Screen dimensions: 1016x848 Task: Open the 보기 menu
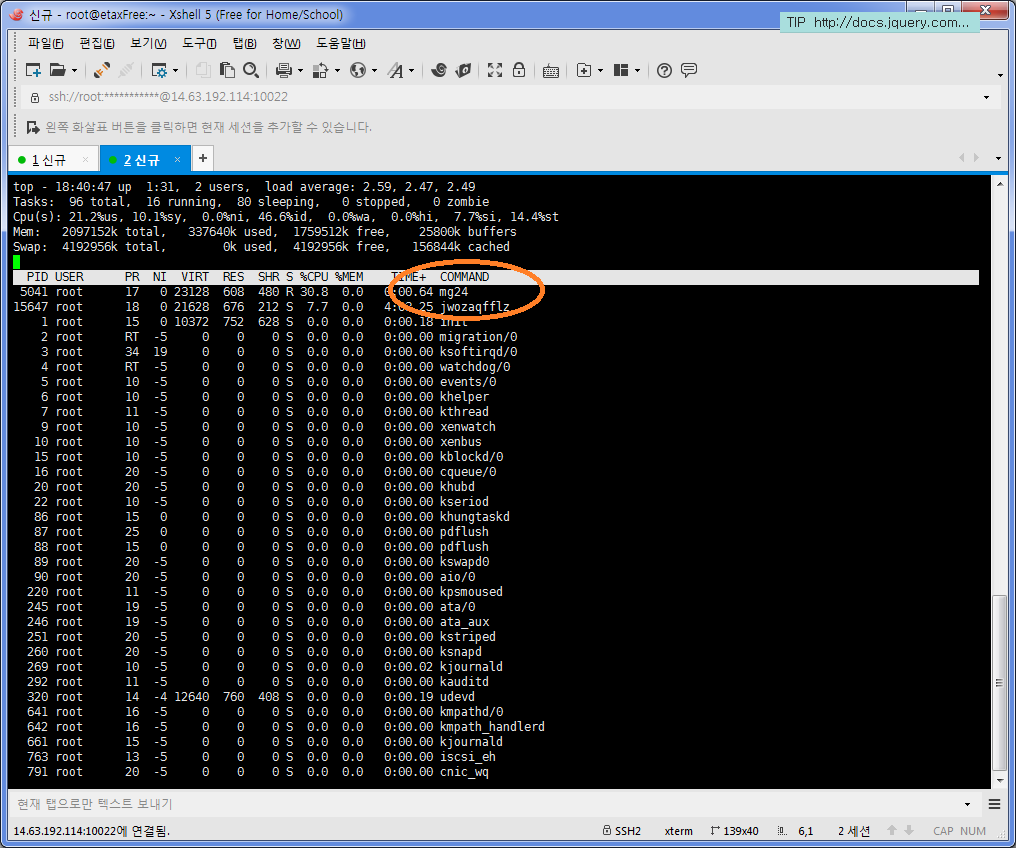coord(148,43)
